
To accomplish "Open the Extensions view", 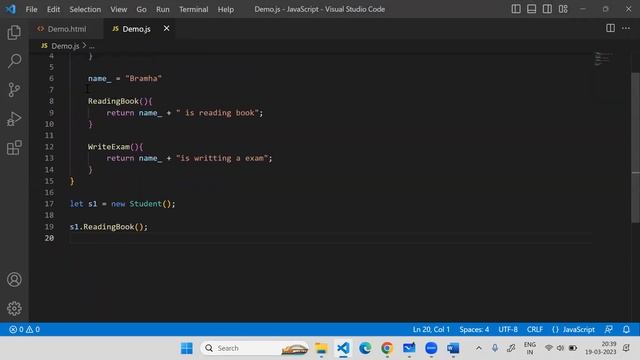I will (x=14, y=148).
